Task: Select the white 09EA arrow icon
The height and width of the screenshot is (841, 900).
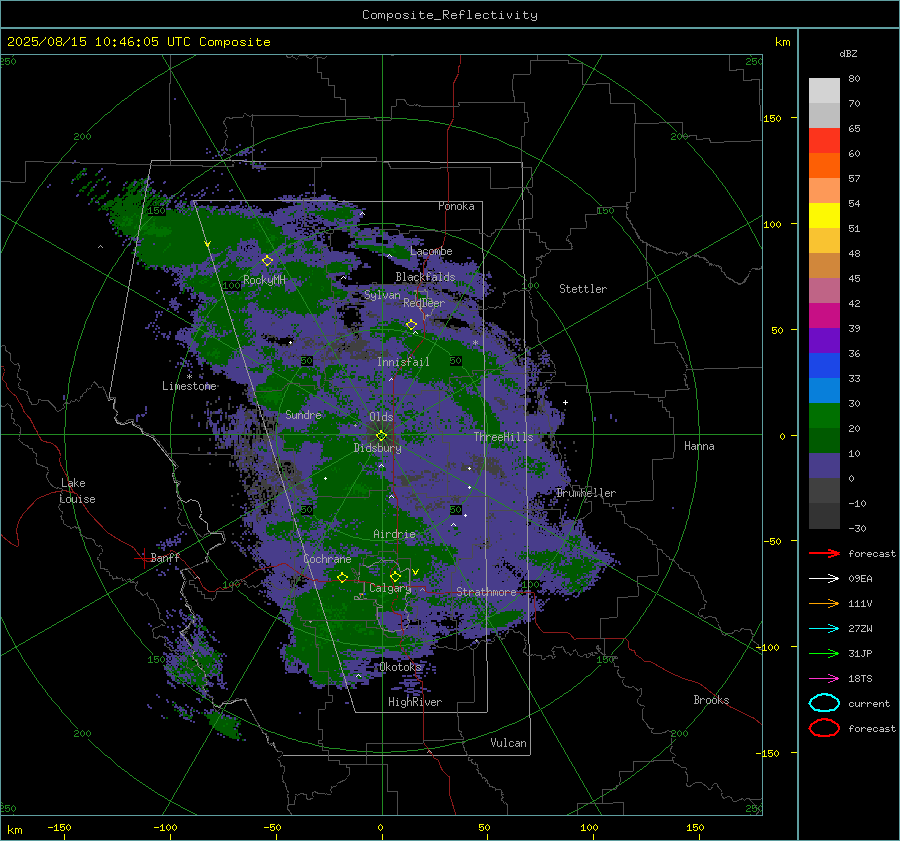Action: pyautogui.click(x=824, y=578)
